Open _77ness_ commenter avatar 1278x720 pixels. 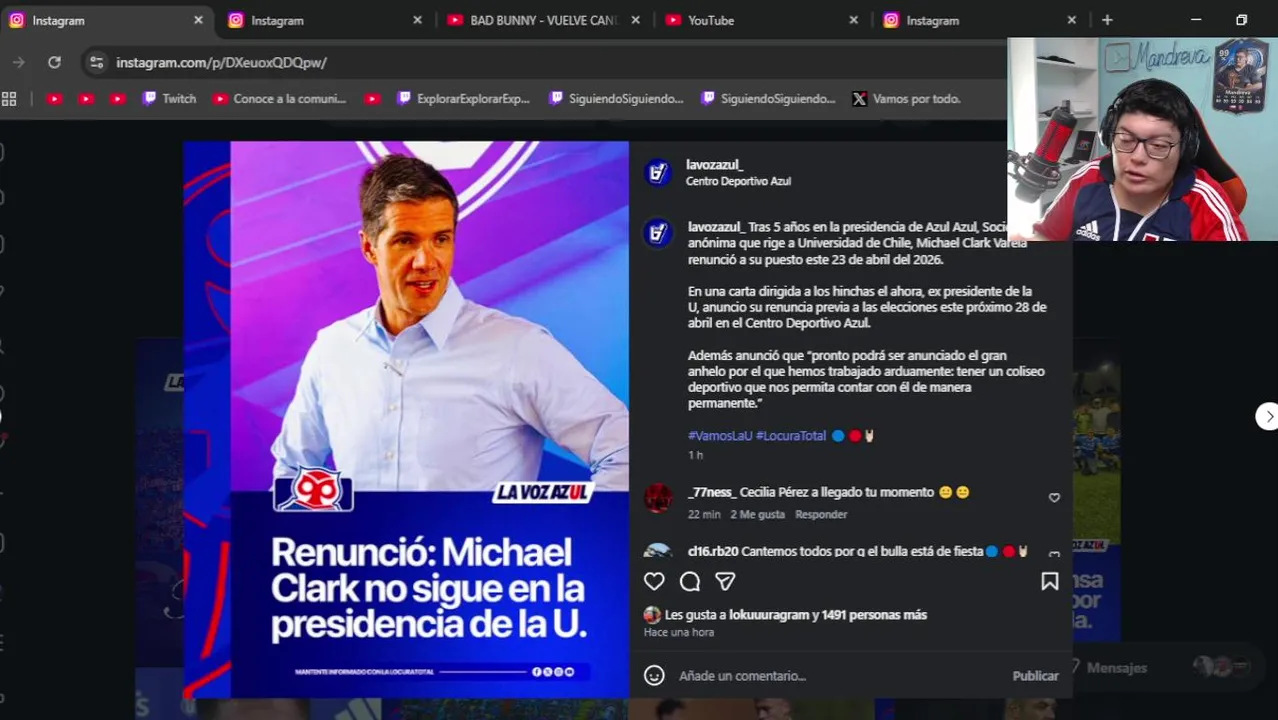[x=657, y=497]
